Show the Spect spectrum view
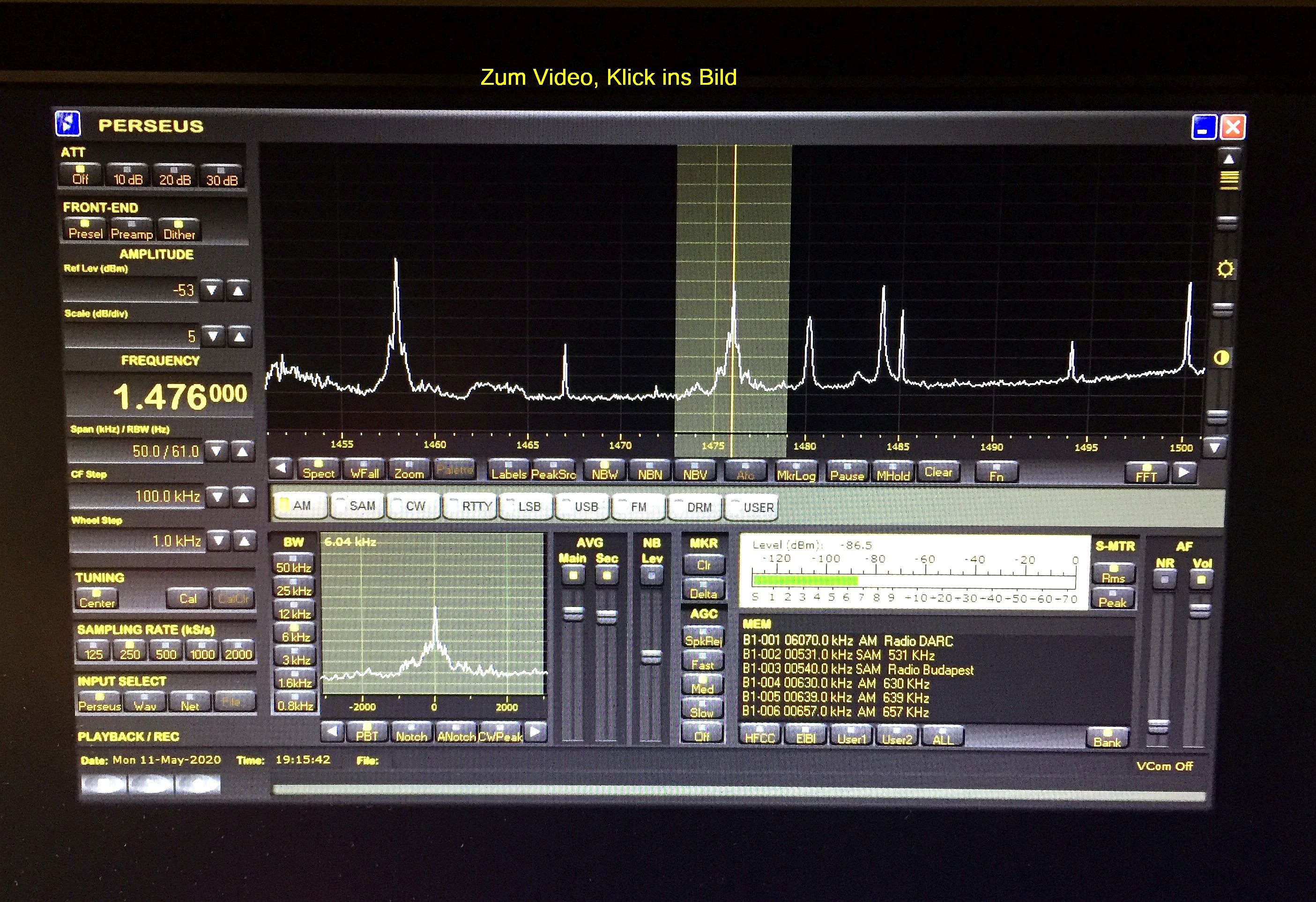The height and width of the screenshot is (902, 1316). 318,469
